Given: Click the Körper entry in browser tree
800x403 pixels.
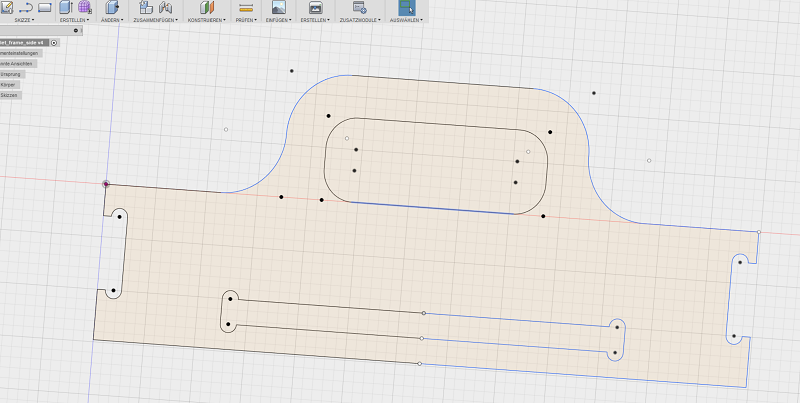Looking at the screenshot, I should click(x=9, y=85).
